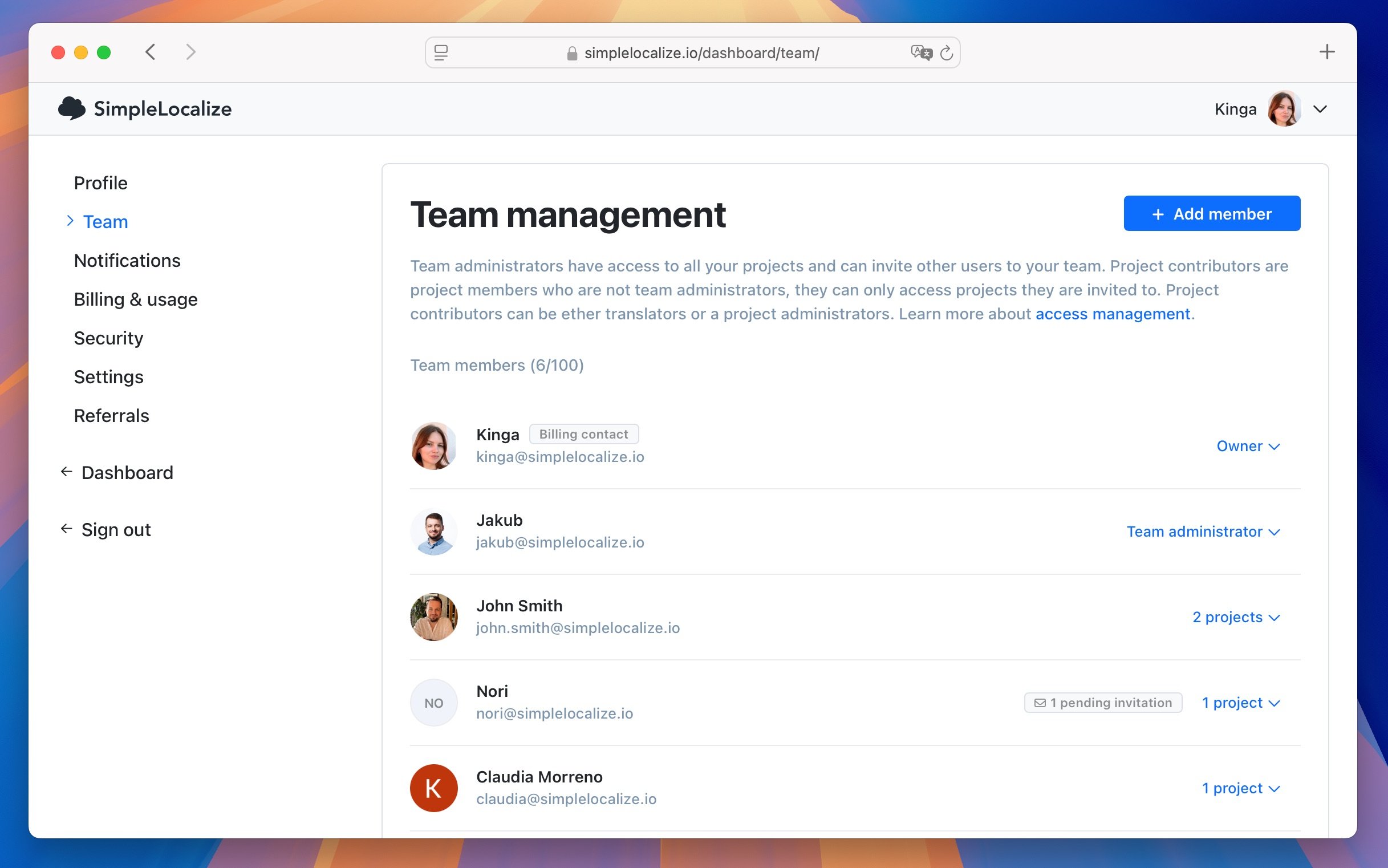Expand Claudia Morreno's 1 project dropdown
Image resolution: width=1388 pixels, height=868 pixels.
point(1241,788)
